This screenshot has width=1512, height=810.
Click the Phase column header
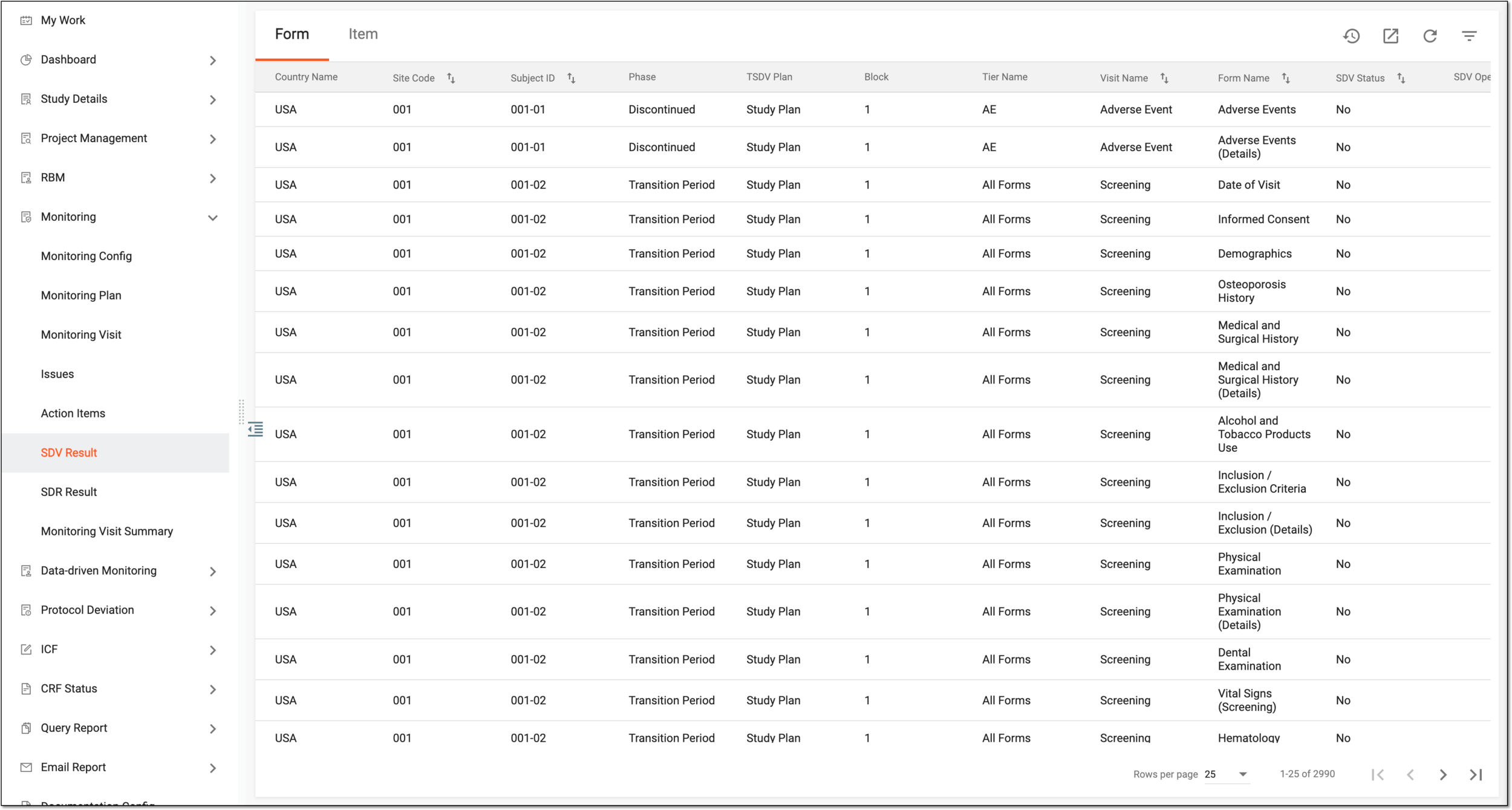pyautogui.click(x=642, y=77)
